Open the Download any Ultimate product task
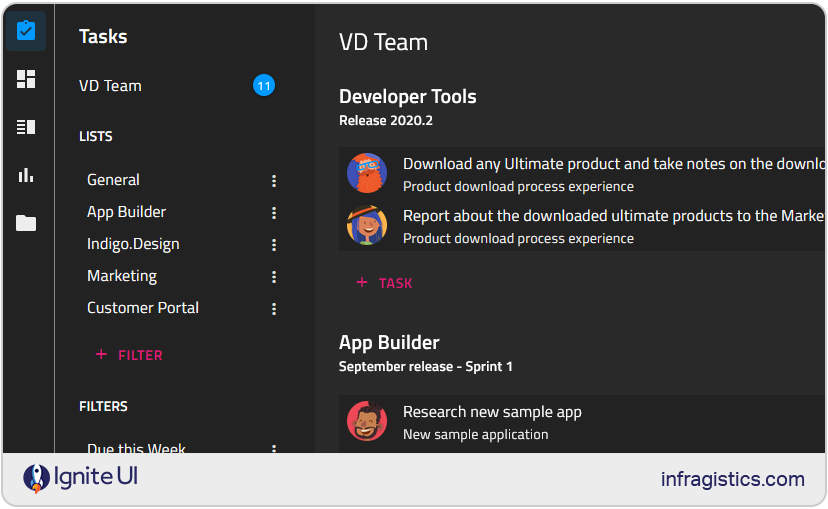The image size is (828, 509). (x=582, y=173)
